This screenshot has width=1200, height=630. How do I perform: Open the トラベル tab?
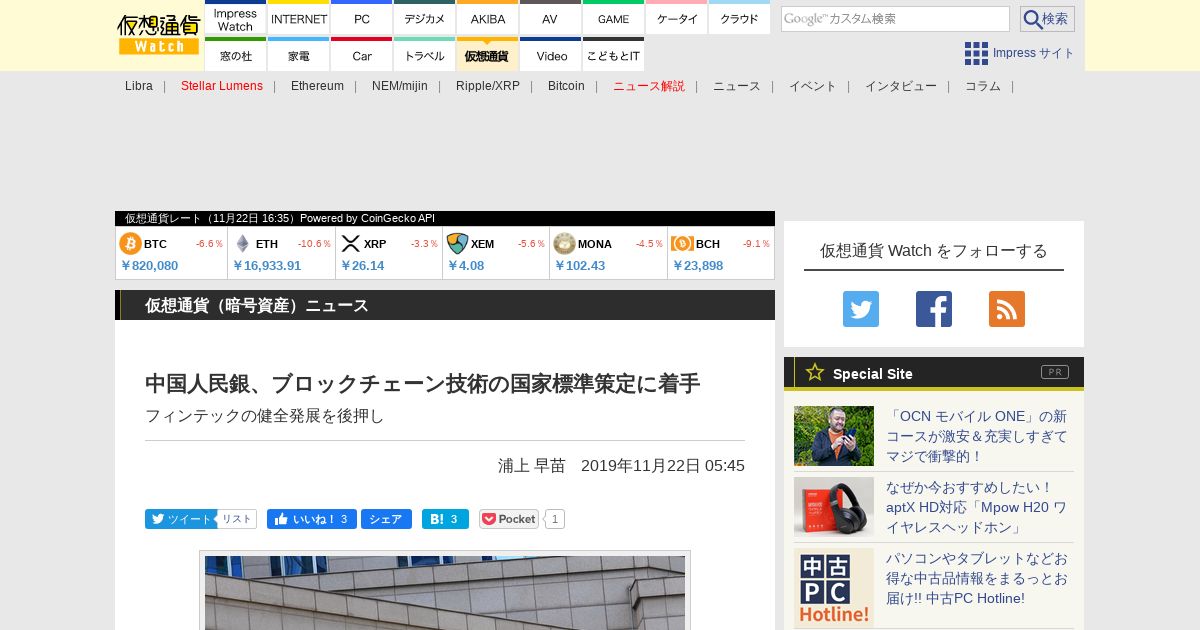click(x=425, y=55)
